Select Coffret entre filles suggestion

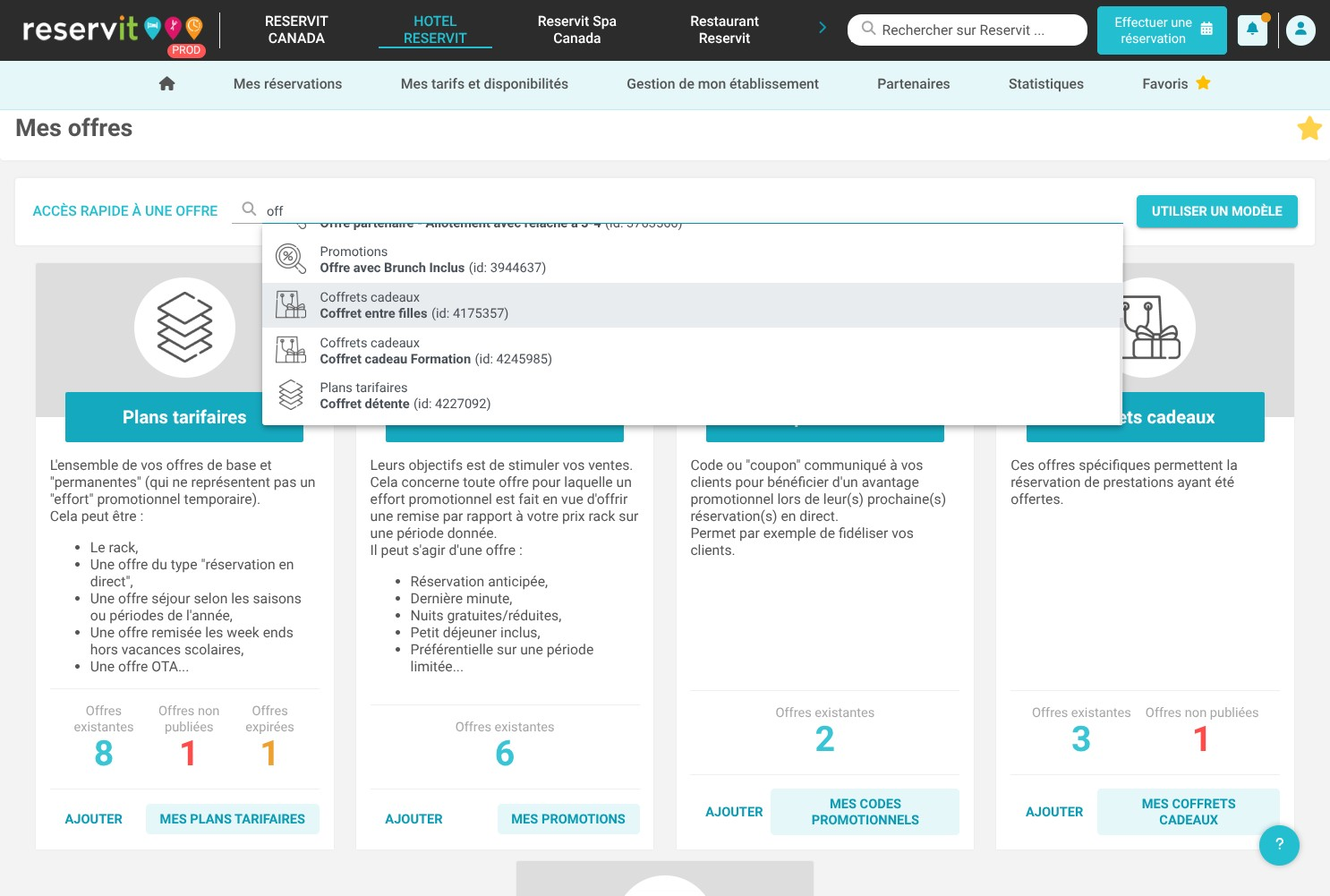(692, 305)
